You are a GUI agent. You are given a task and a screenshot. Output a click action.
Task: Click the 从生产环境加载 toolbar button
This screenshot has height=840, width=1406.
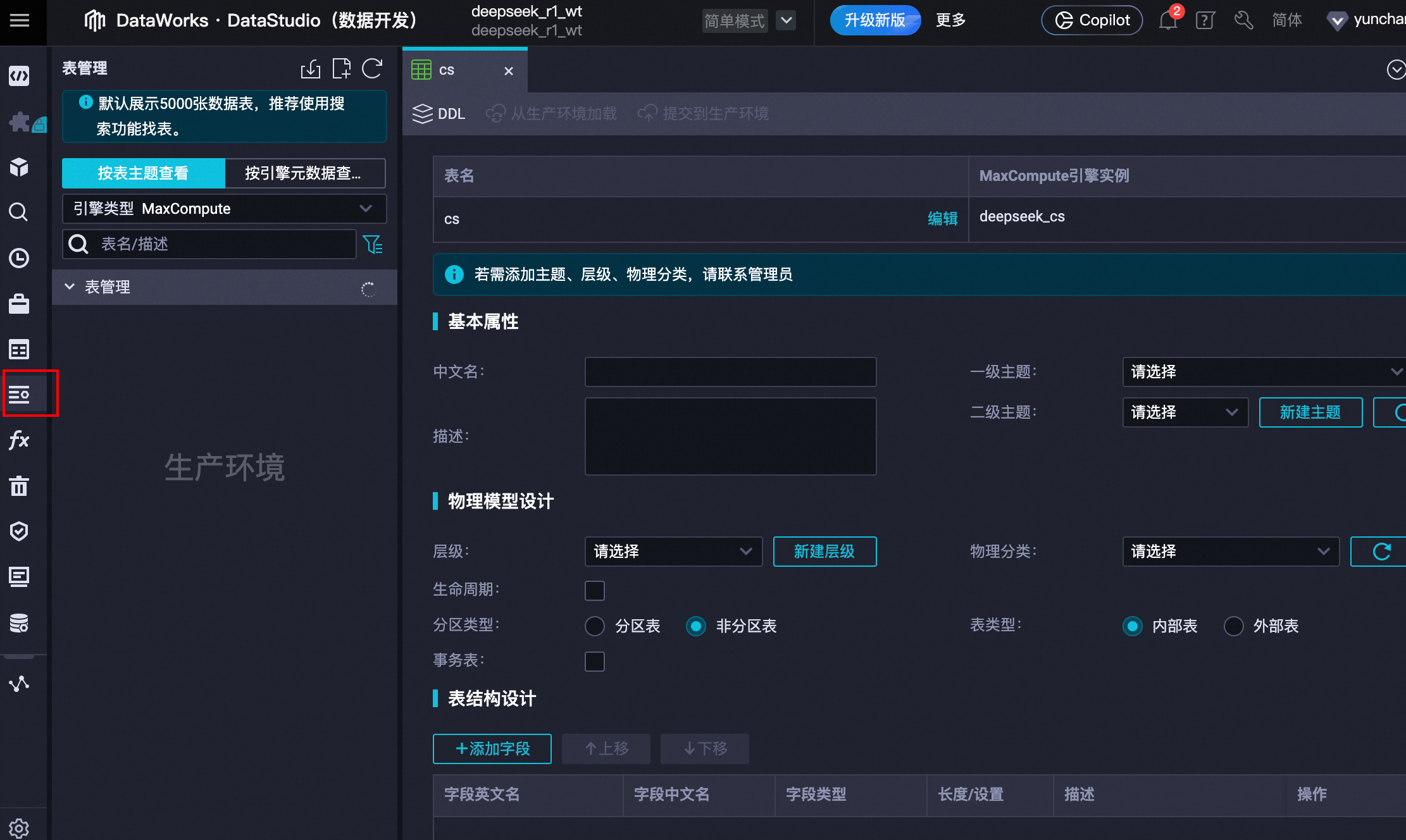click(551, 114)
